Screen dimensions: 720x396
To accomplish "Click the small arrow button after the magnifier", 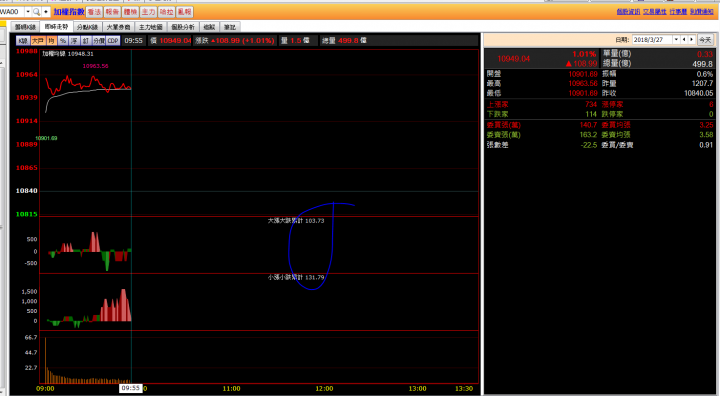I will [46, 12].
